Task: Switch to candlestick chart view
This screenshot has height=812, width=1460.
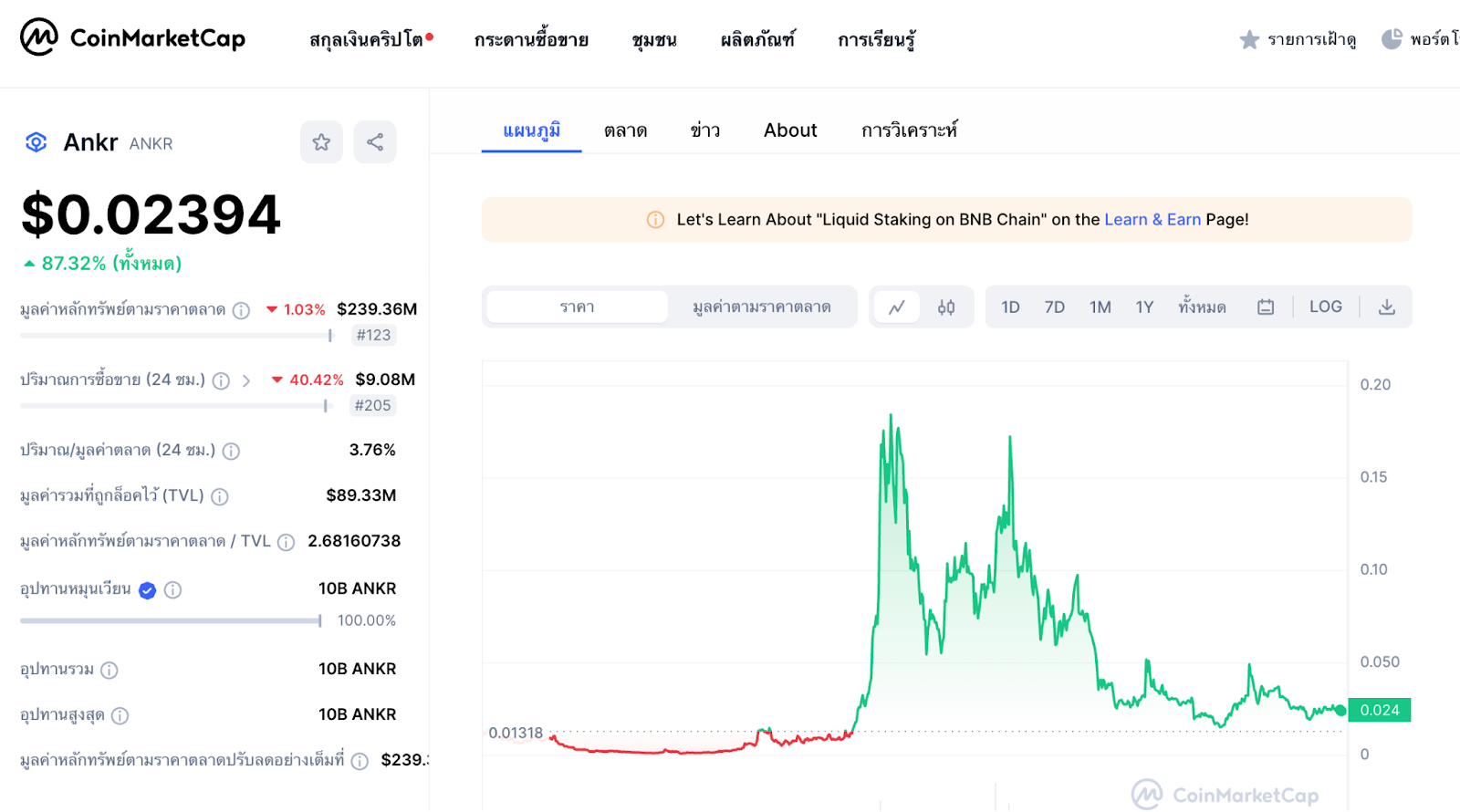Action: [946, 307]
